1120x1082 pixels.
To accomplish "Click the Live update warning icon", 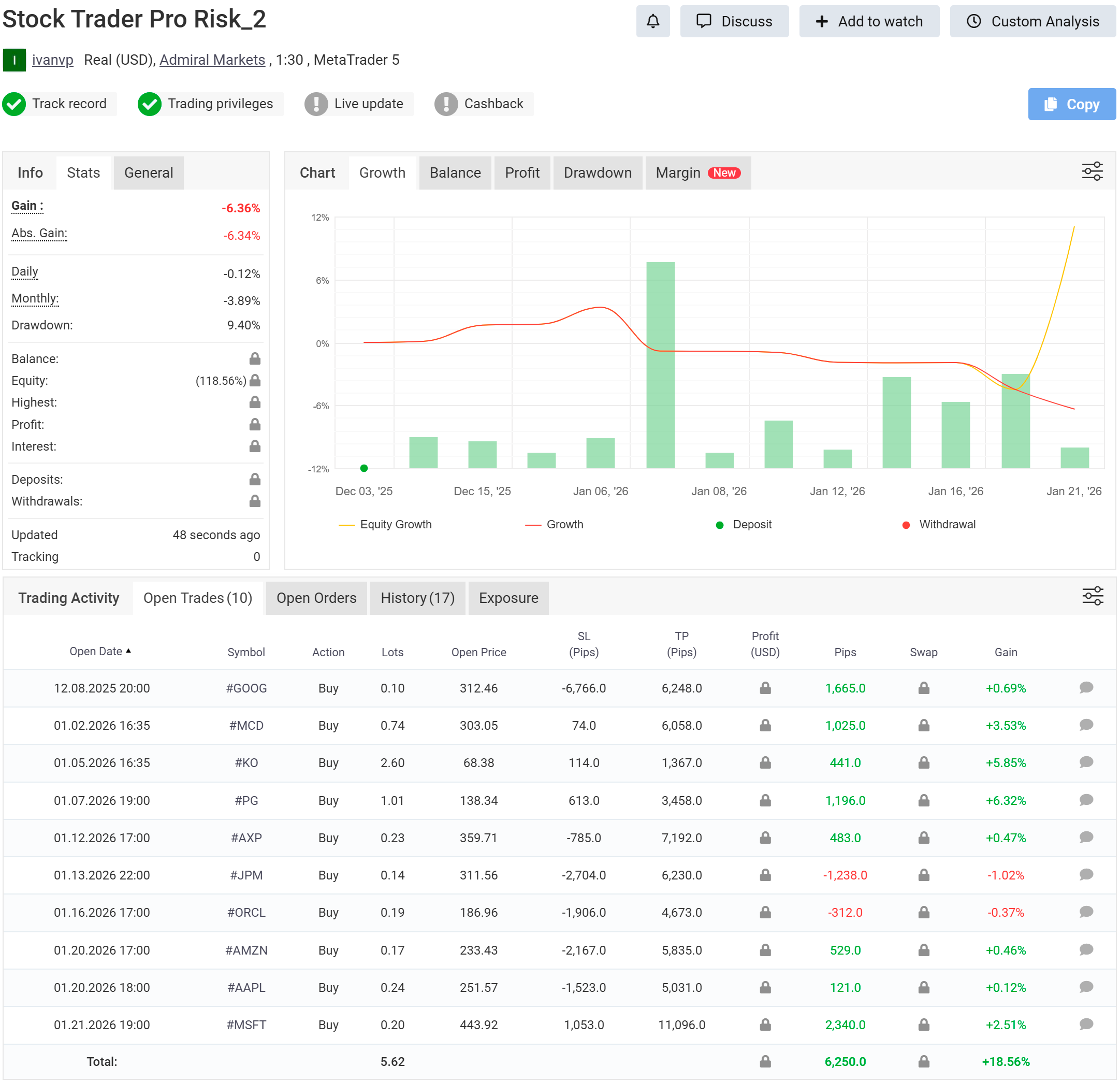I will (316, 104).
